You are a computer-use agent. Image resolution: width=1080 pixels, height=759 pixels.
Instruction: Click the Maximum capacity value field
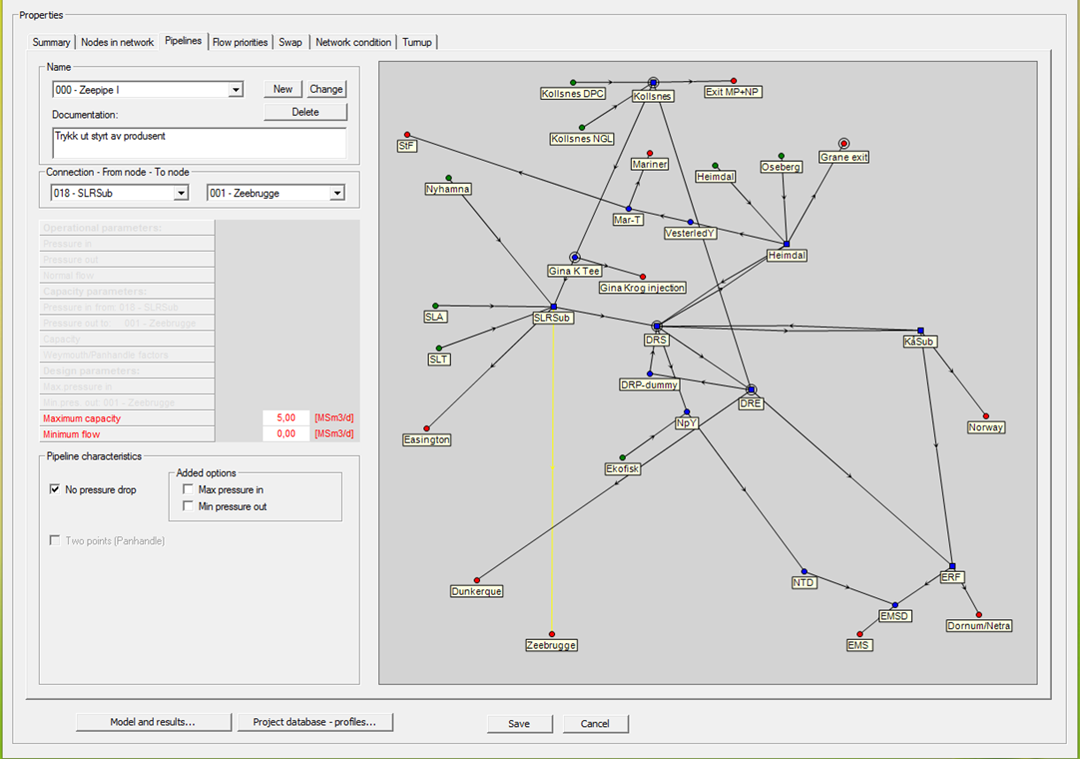point(287,418)
